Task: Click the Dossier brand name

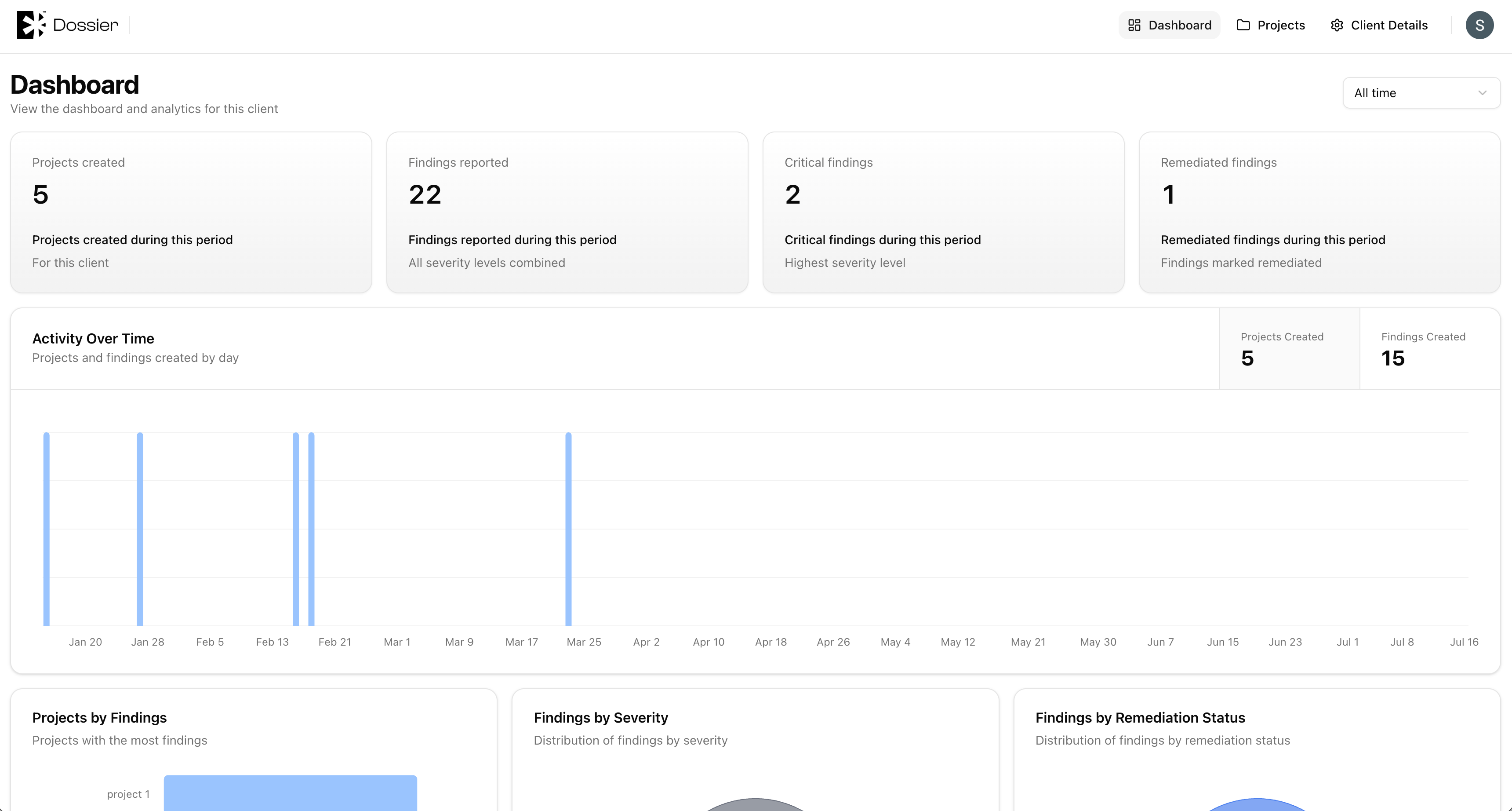Action: click(86, 25)
